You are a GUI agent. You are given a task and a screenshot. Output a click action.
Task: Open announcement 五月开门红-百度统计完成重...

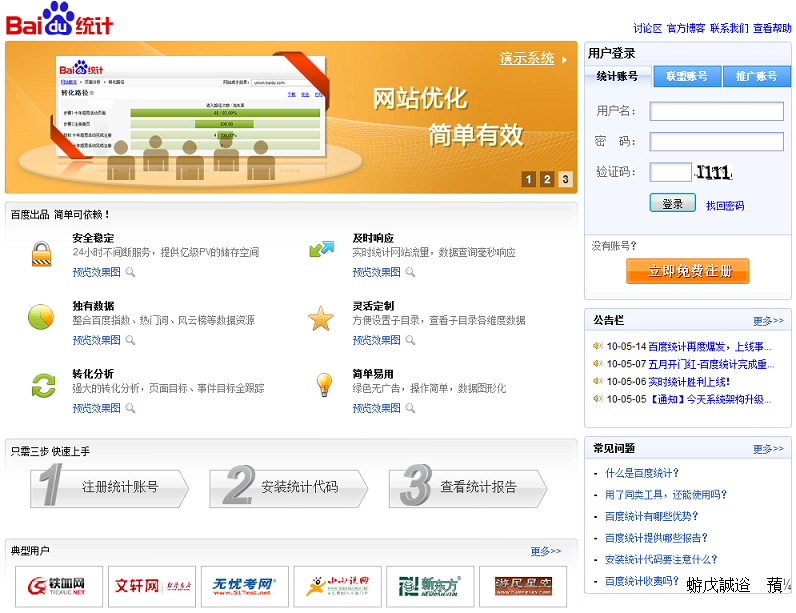[711, 364]
